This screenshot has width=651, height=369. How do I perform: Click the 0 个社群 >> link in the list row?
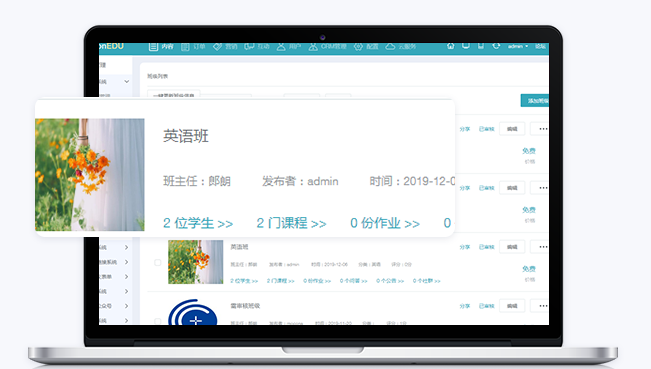pyautogui.click(x=427, y=281)
